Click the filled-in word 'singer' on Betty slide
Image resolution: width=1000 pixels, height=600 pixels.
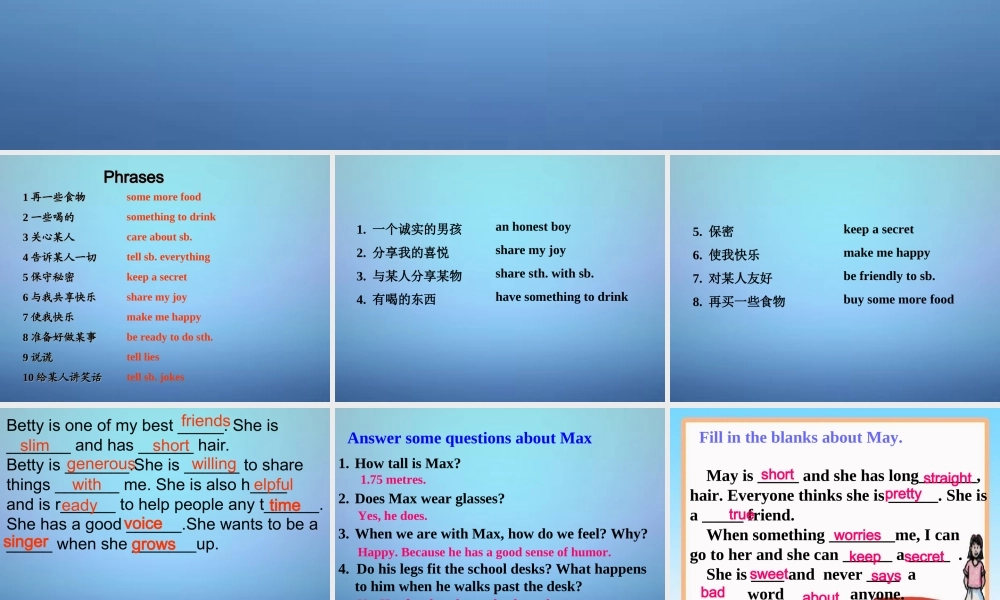26,543
